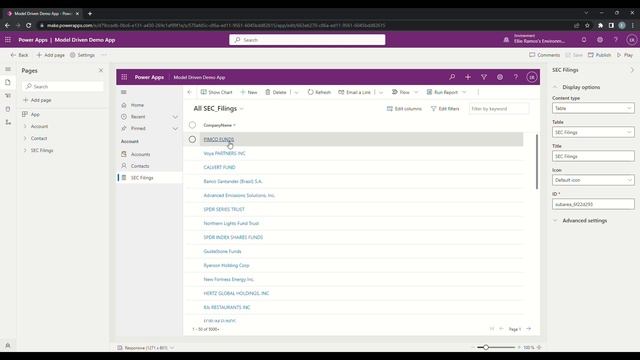
Task: Collapse the preview site map hamburger
Action: click(x=124, y=92)
